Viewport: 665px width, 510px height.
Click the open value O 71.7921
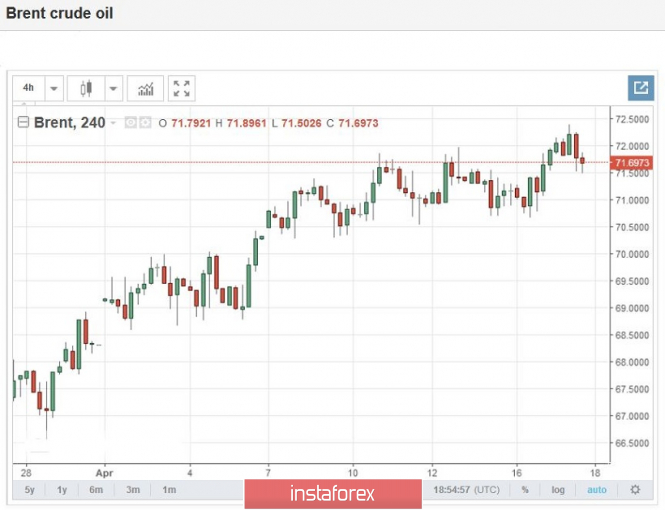(184, 123)
